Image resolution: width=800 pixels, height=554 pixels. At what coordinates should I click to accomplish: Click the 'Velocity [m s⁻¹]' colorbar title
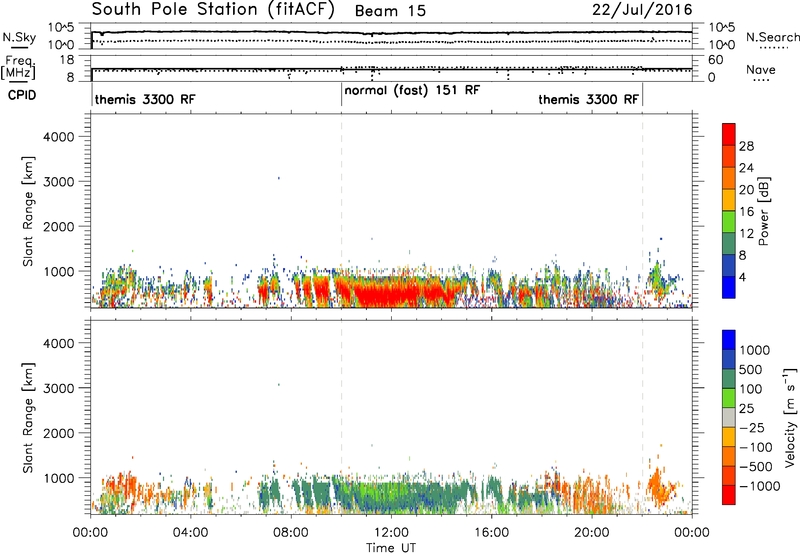tap(790, 417)
